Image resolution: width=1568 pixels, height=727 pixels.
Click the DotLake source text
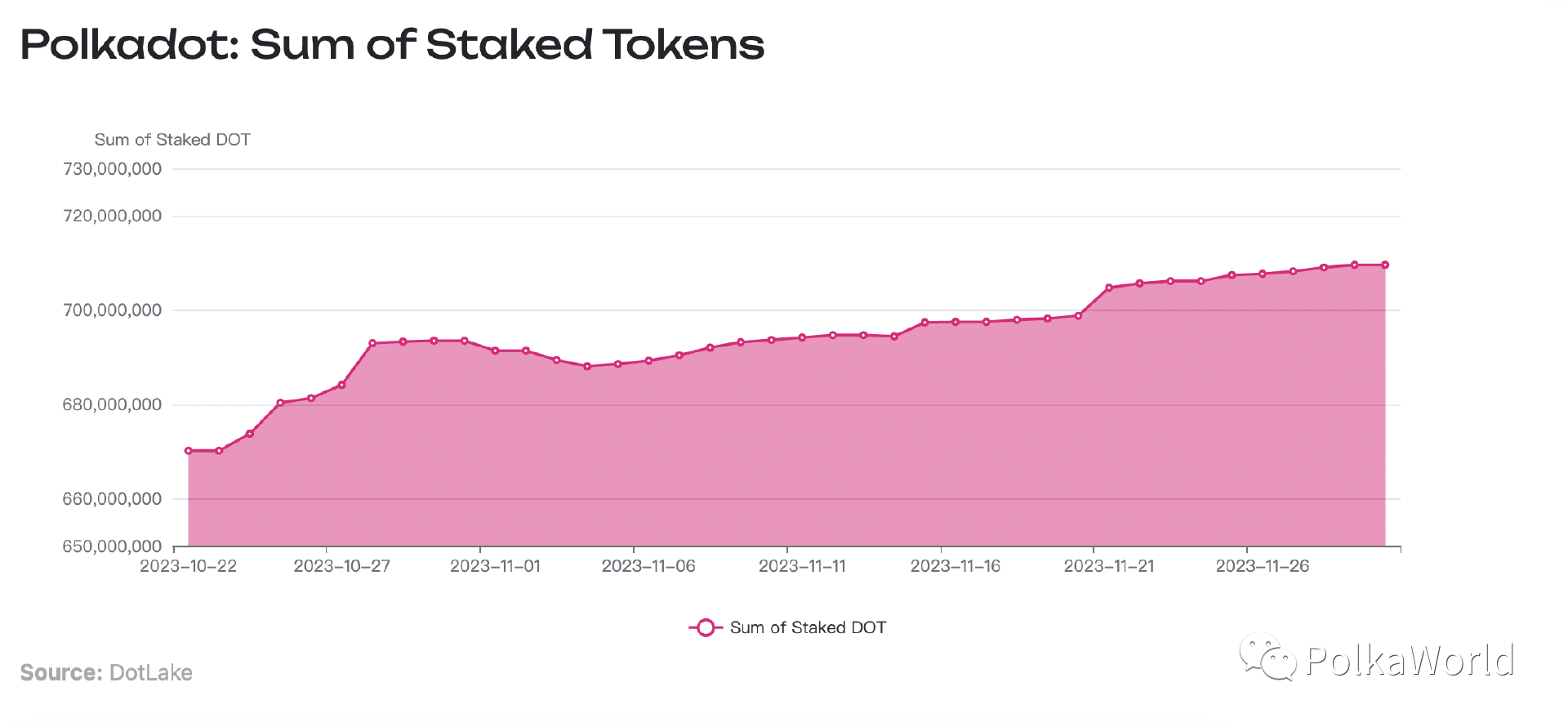point(151,673)
